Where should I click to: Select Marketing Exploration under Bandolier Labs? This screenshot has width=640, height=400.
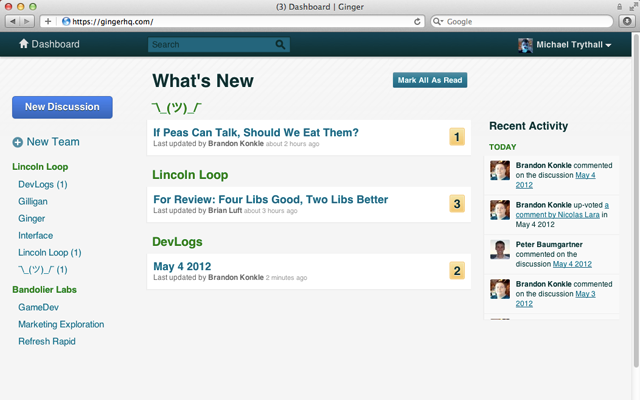point(61,324)
